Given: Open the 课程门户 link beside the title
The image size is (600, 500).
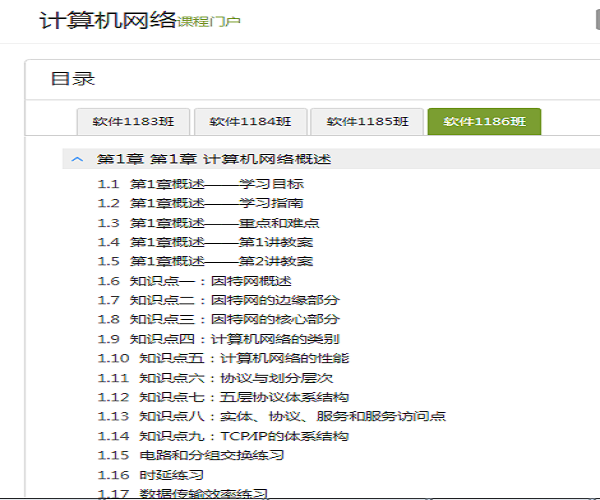Looking at the screenshot, I should [x=209, y=21].
